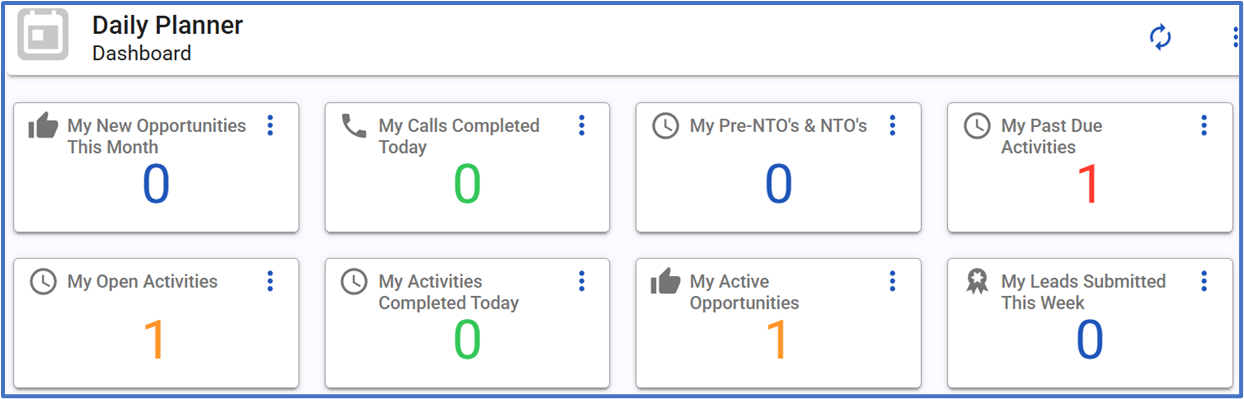Click the Daily Planner calendar icon
The width and height of the screenshot is (1244, 399).
point(43,35)
